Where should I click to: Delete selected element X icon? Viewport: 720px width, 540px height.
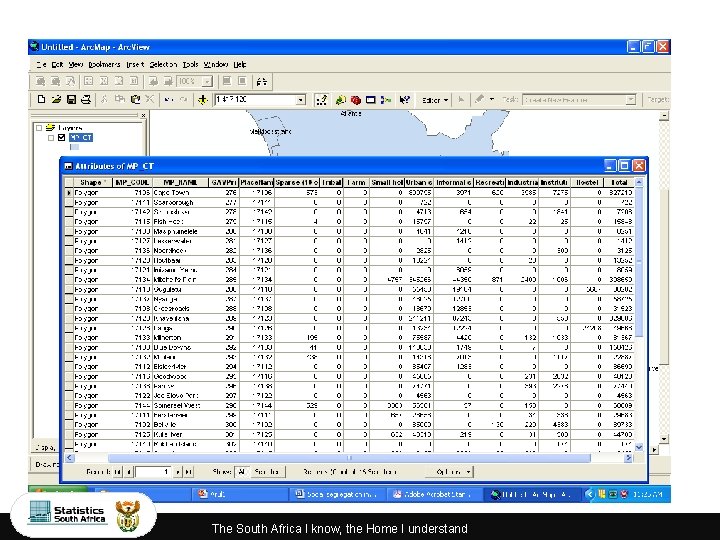(150, 99)
